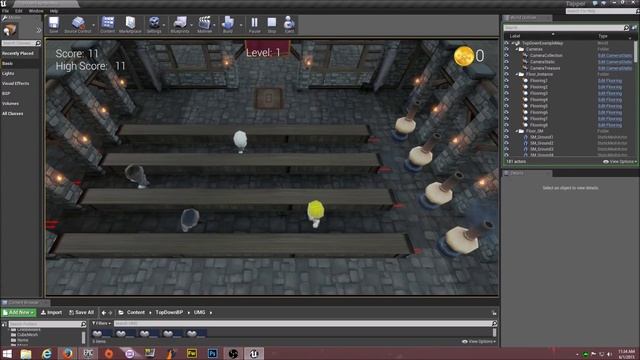Open Matinee dropdown arrow

click(214, 25)
